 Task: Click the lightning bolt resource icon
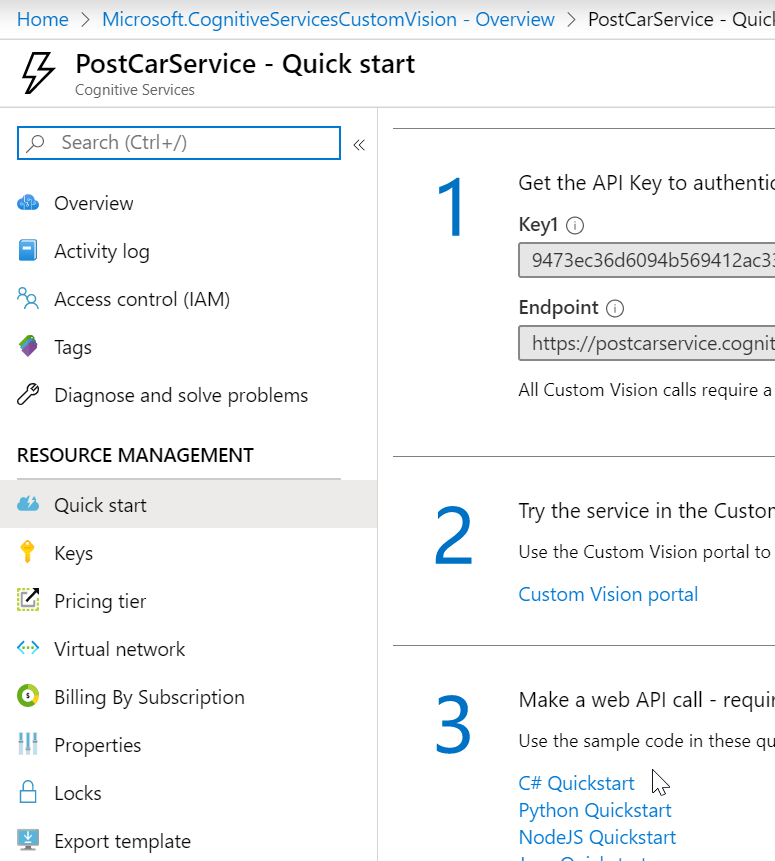click(x=38, y=73)
